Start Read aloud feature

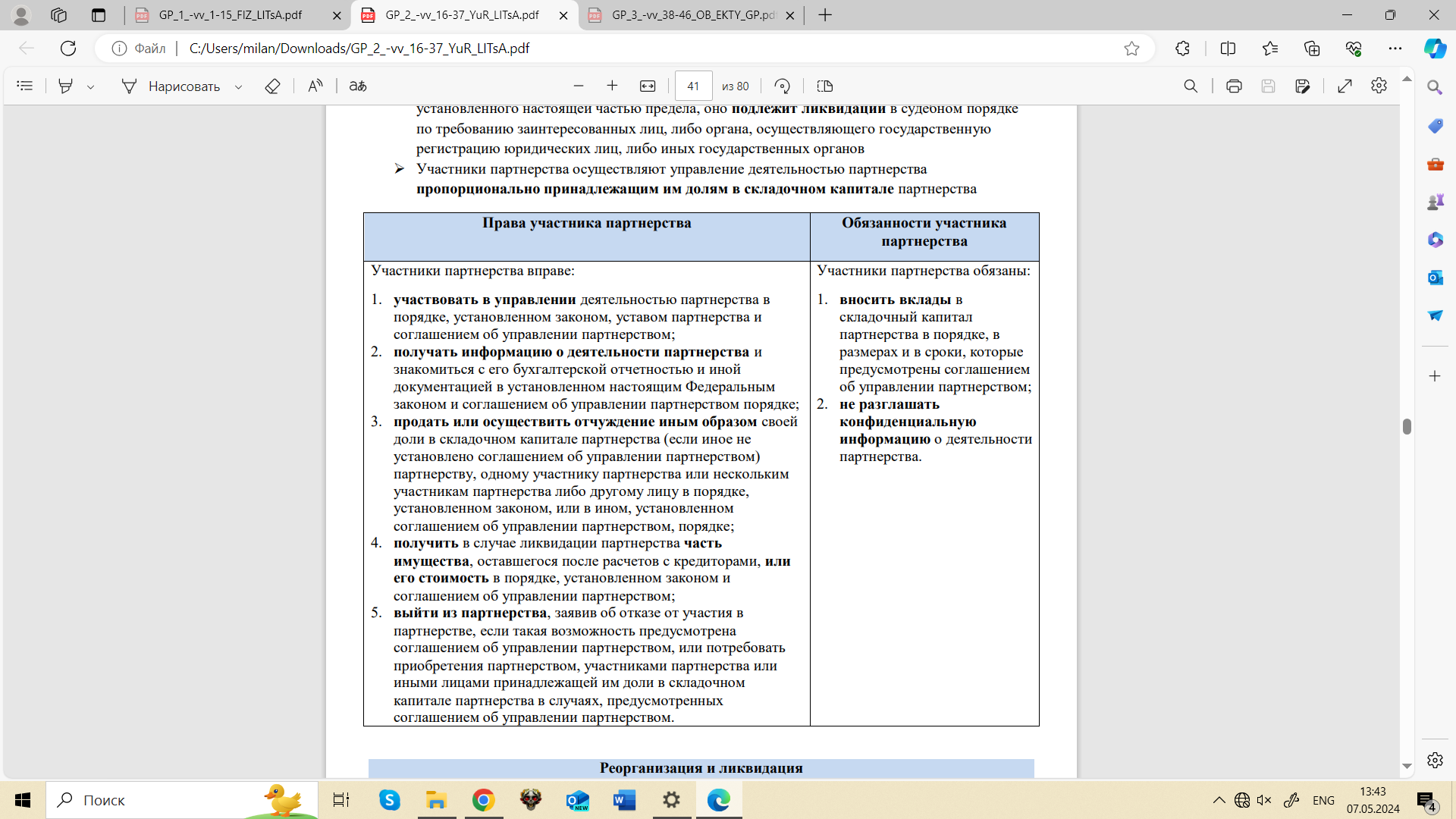point(315,86)
